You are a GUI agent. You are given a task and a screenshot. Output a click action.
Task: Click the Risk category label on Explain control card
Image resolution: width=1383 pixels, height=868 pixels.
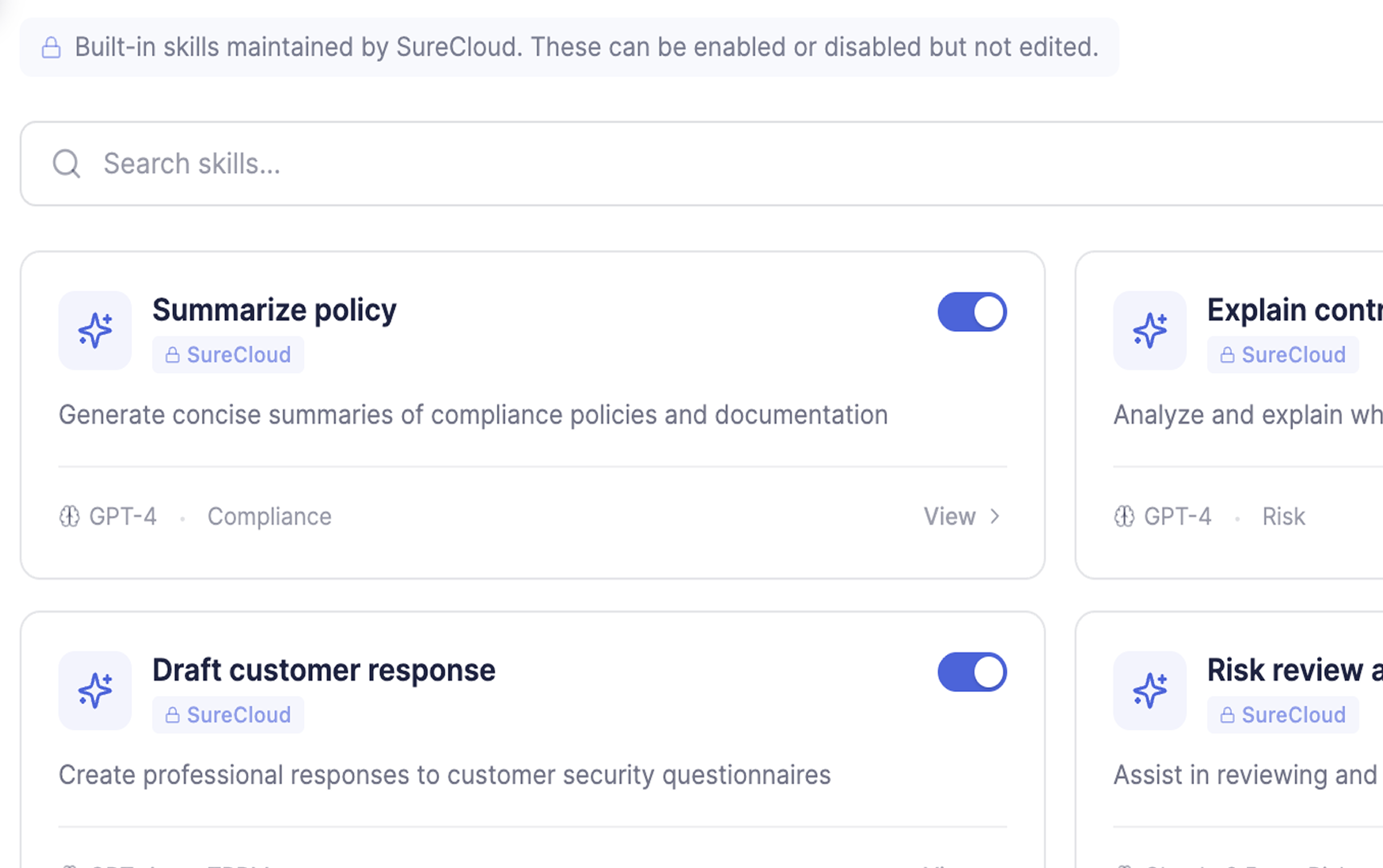pyautogui.click(x=1283, y=516)
